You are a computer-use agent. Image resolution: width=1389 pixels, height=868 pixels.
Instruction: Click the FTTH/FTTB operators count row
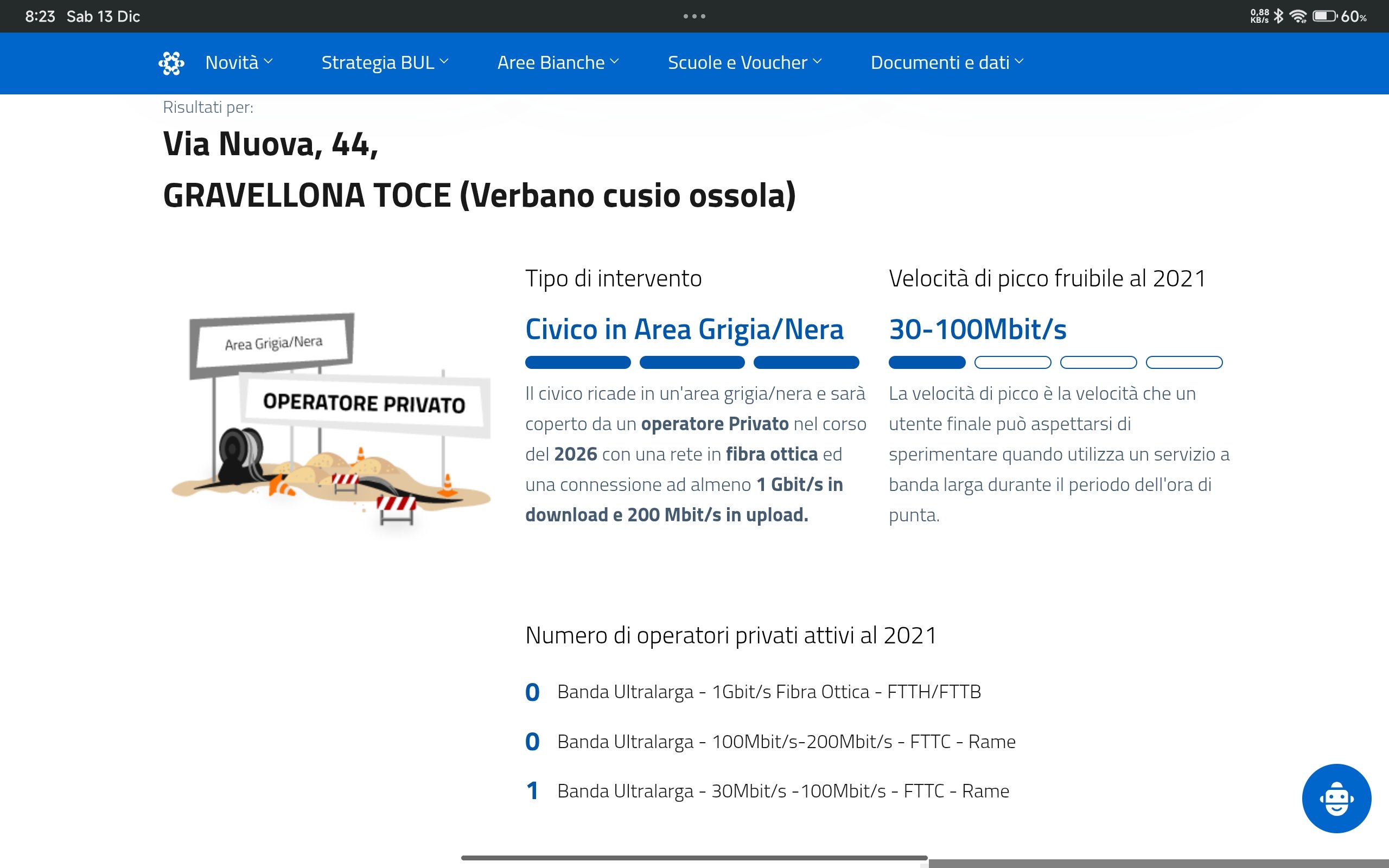click(x=768, y=692)
